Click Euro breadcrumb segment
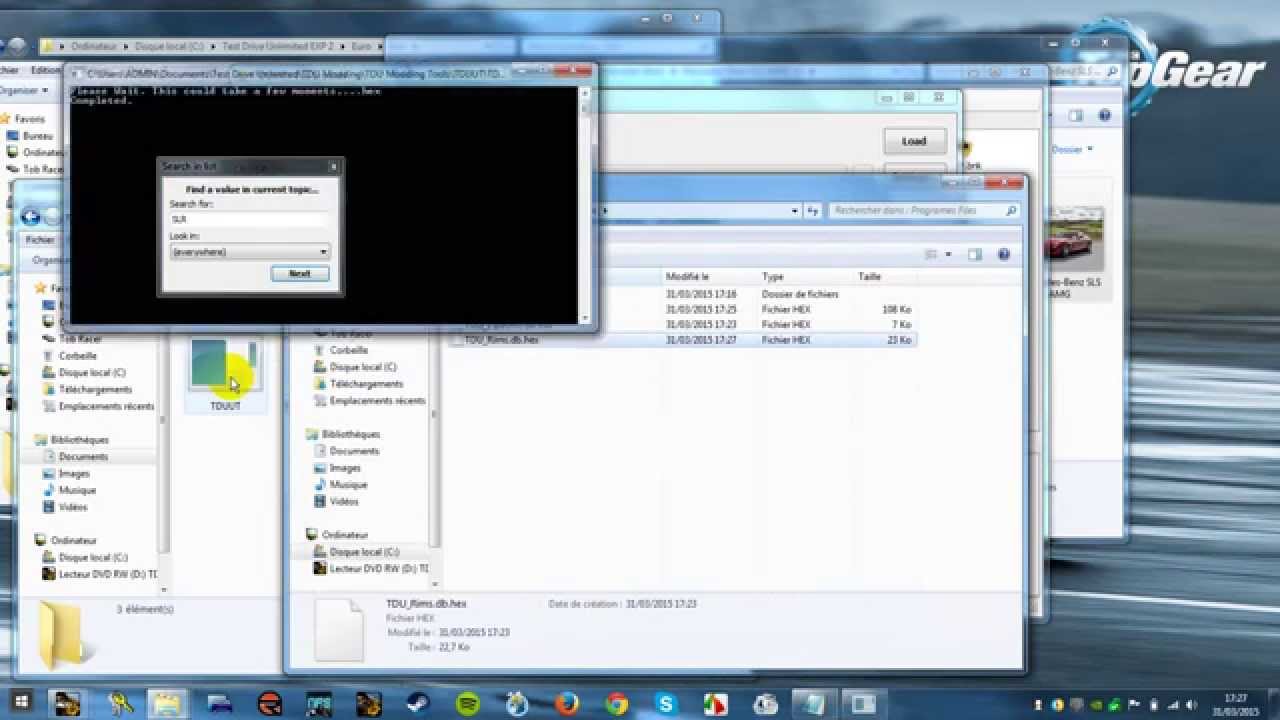The width and height of the screenshot is (1280, 720). [x=361, y=46]
